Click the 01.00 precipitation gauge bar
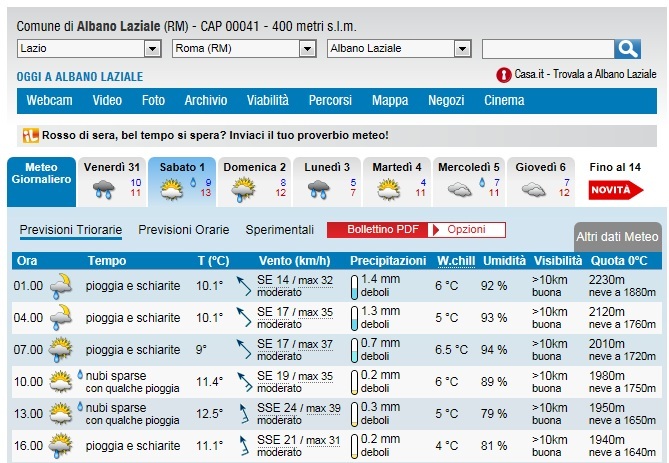This screenshot has width=669, height=463. 354,286
